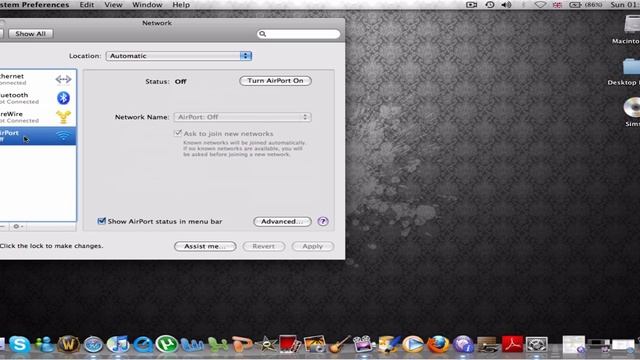The image size is (640, 360).
Task: Open uTorrent from the Dock
Action: click(167, 344)
